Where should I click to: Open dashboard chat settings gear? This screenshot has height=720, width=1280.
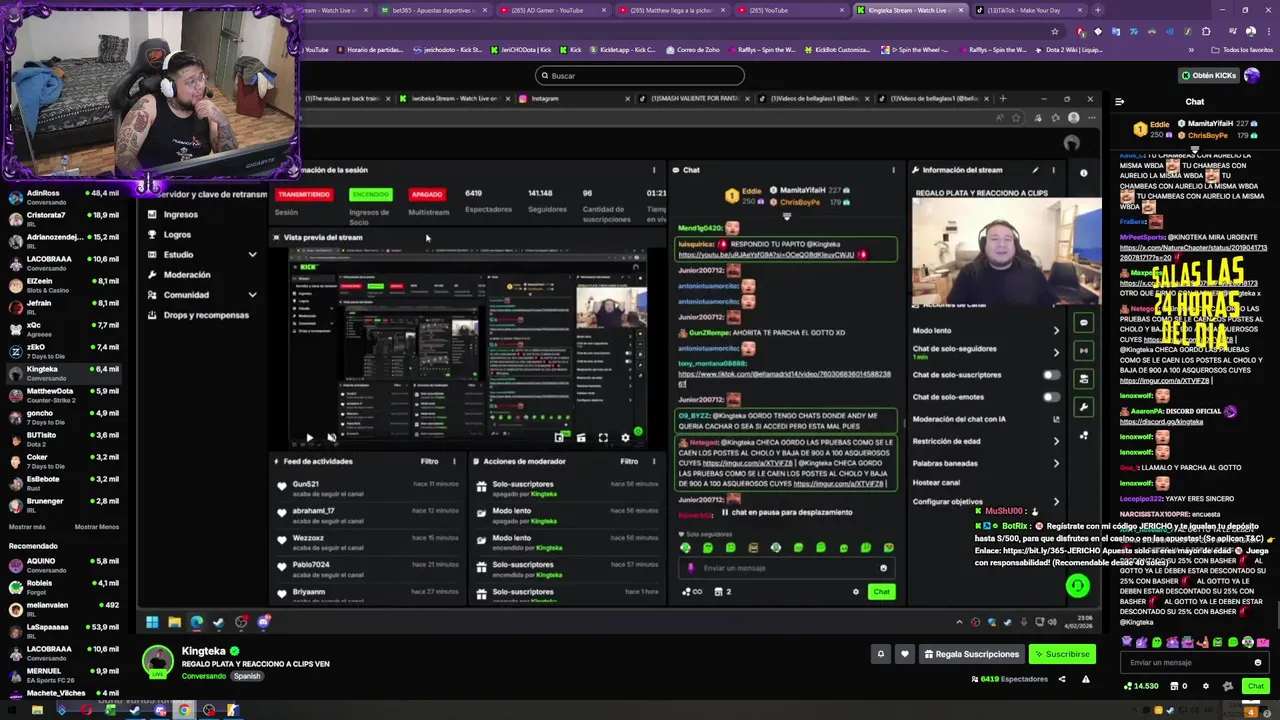[x=855, y=592]
